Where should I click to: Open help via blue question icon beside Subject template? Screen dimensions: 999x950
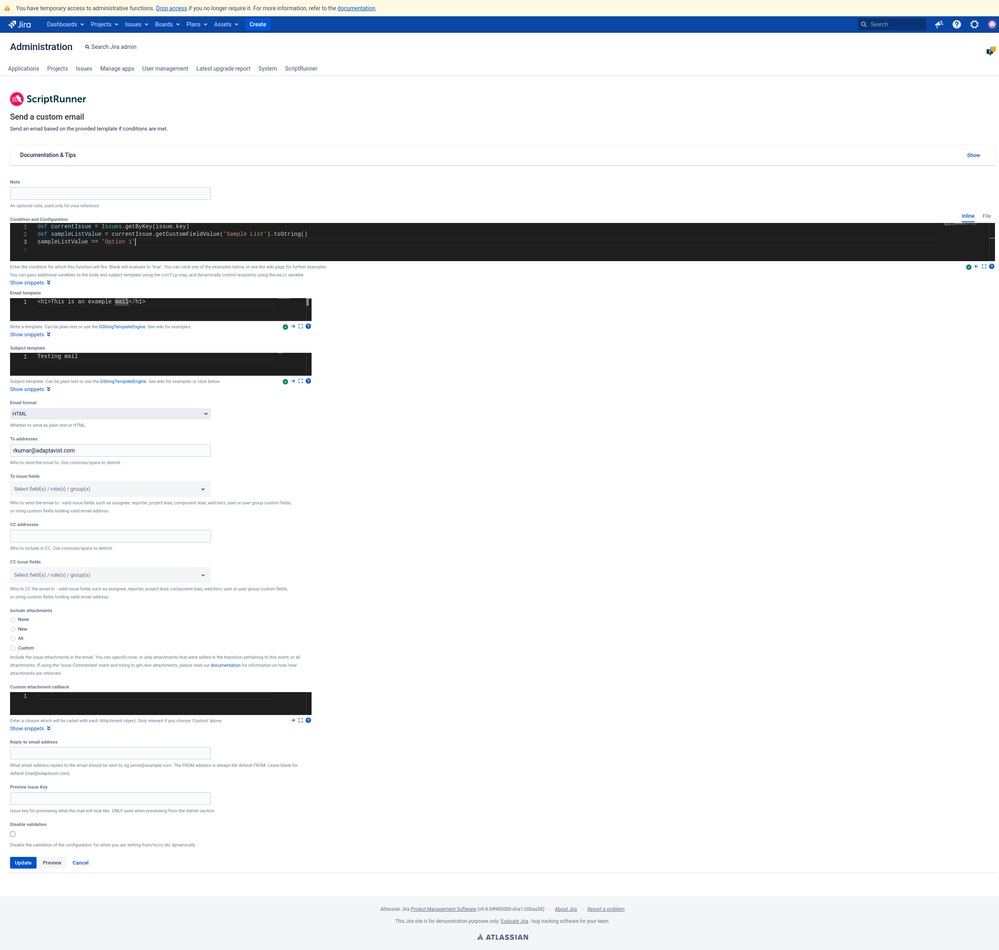click(x=308, y=381)
